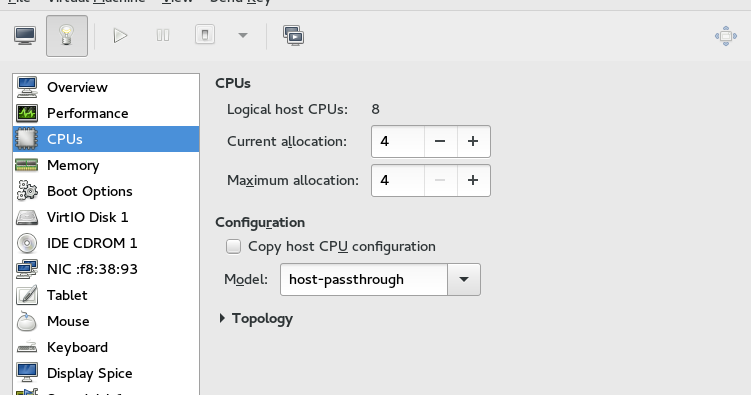Toggle fullscreen icon at toolbar right
The width and height of the screenshot is (751, 395).
point(726,36)
